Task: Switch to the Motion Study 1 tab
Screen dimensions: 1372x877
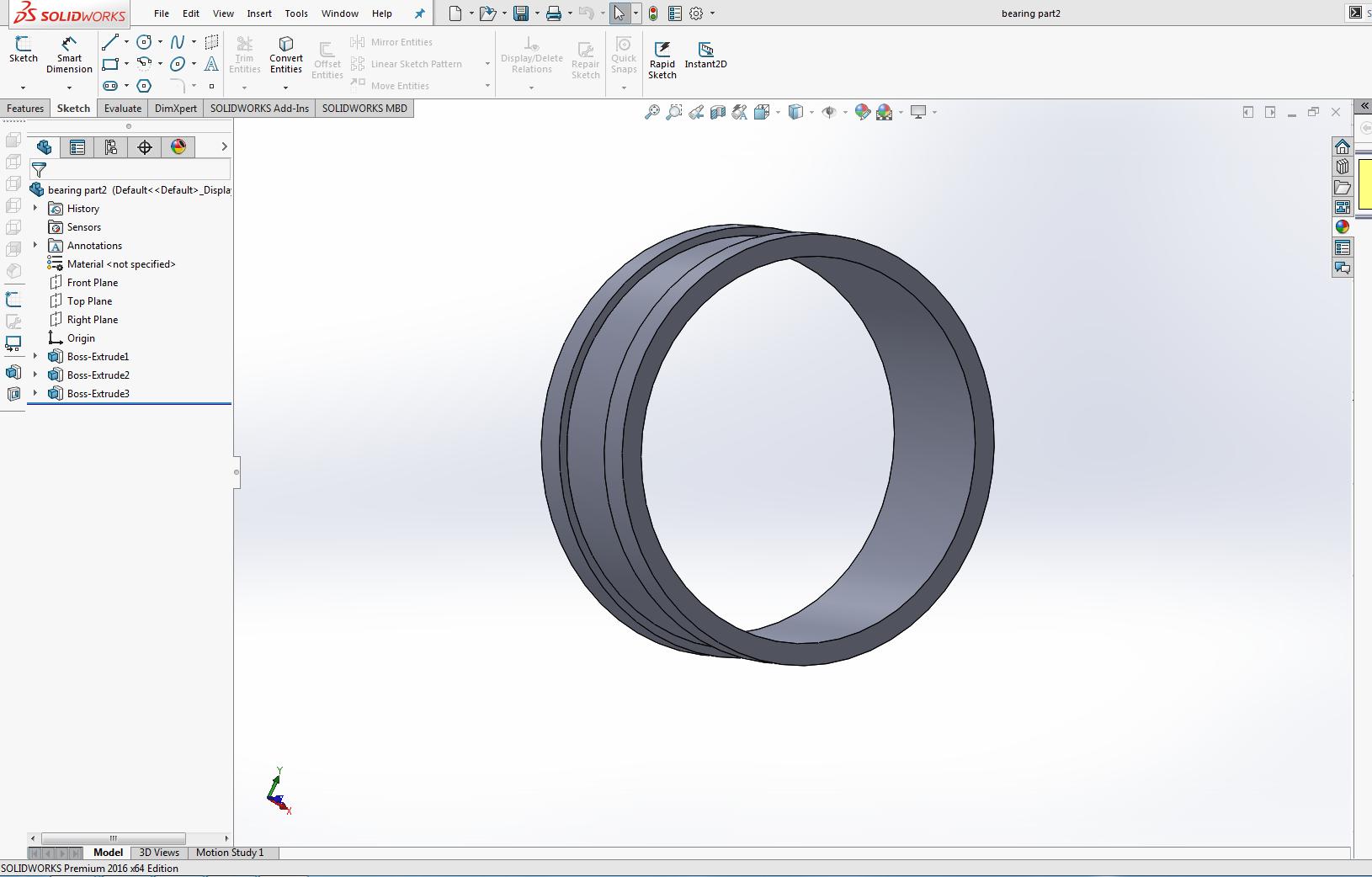Action: [230, 853]
